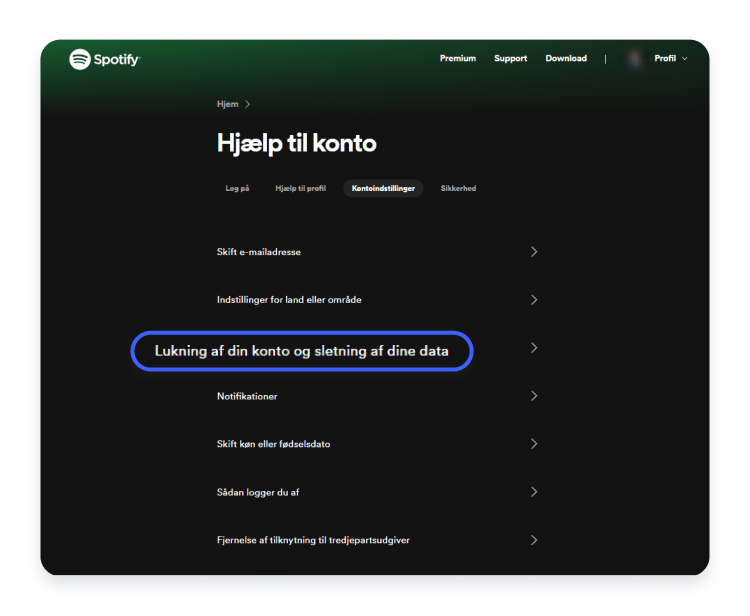Open Skift e-mailadresse article
Screen dimensions: 750x616
[259, 252]
